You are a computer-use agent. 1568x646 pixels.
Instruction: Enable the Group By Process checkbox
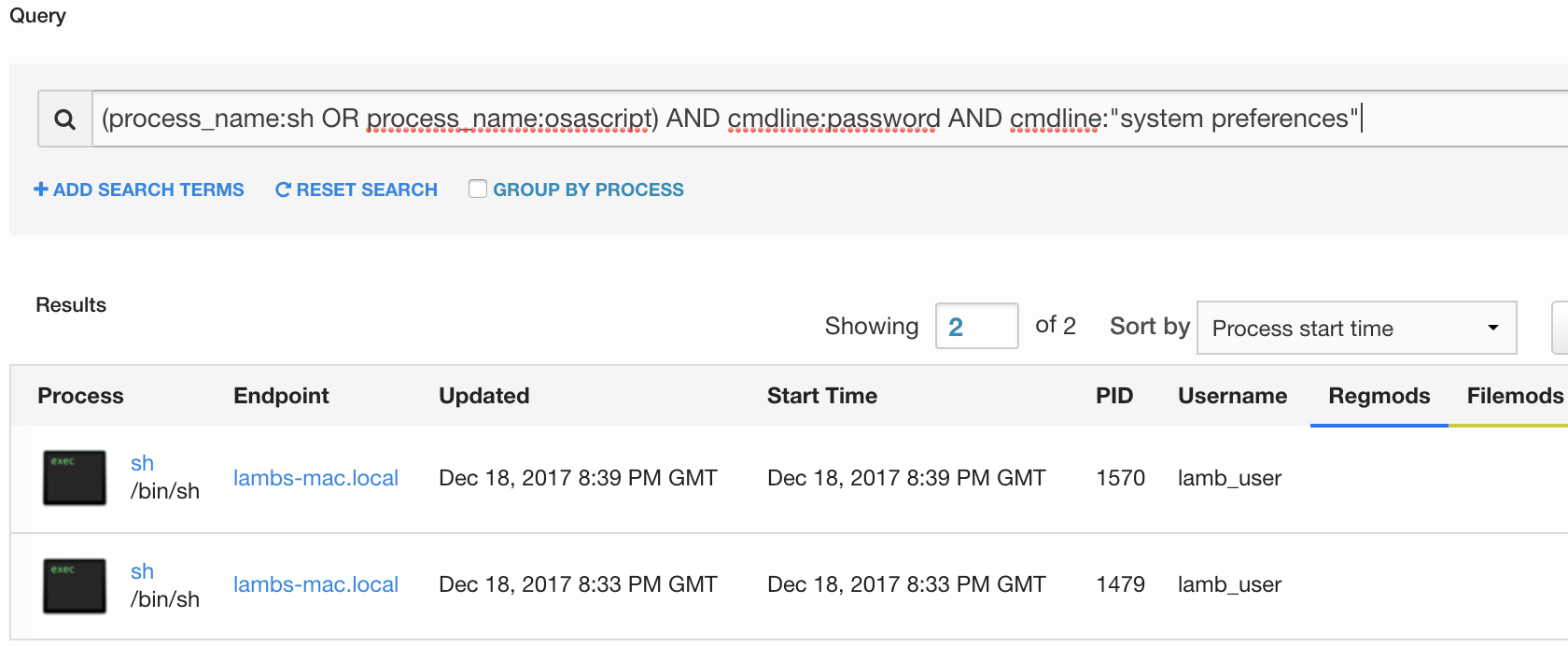click(x=478, y=190)
